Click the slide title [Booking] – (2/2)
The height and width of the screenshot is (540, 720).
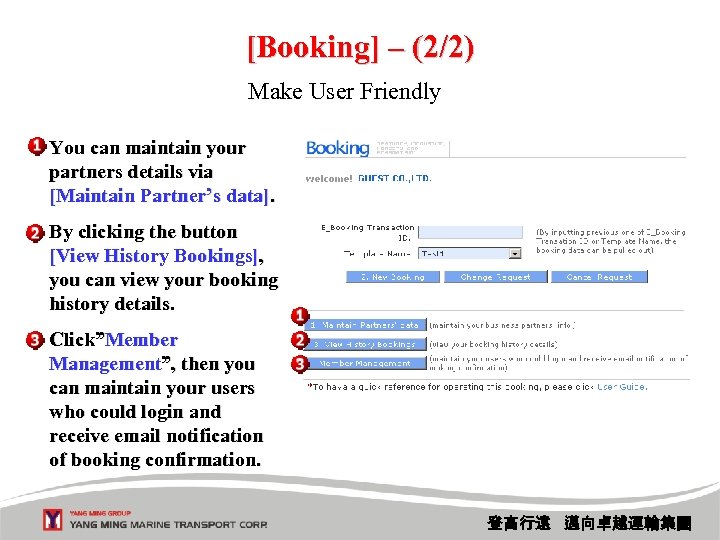360,47
